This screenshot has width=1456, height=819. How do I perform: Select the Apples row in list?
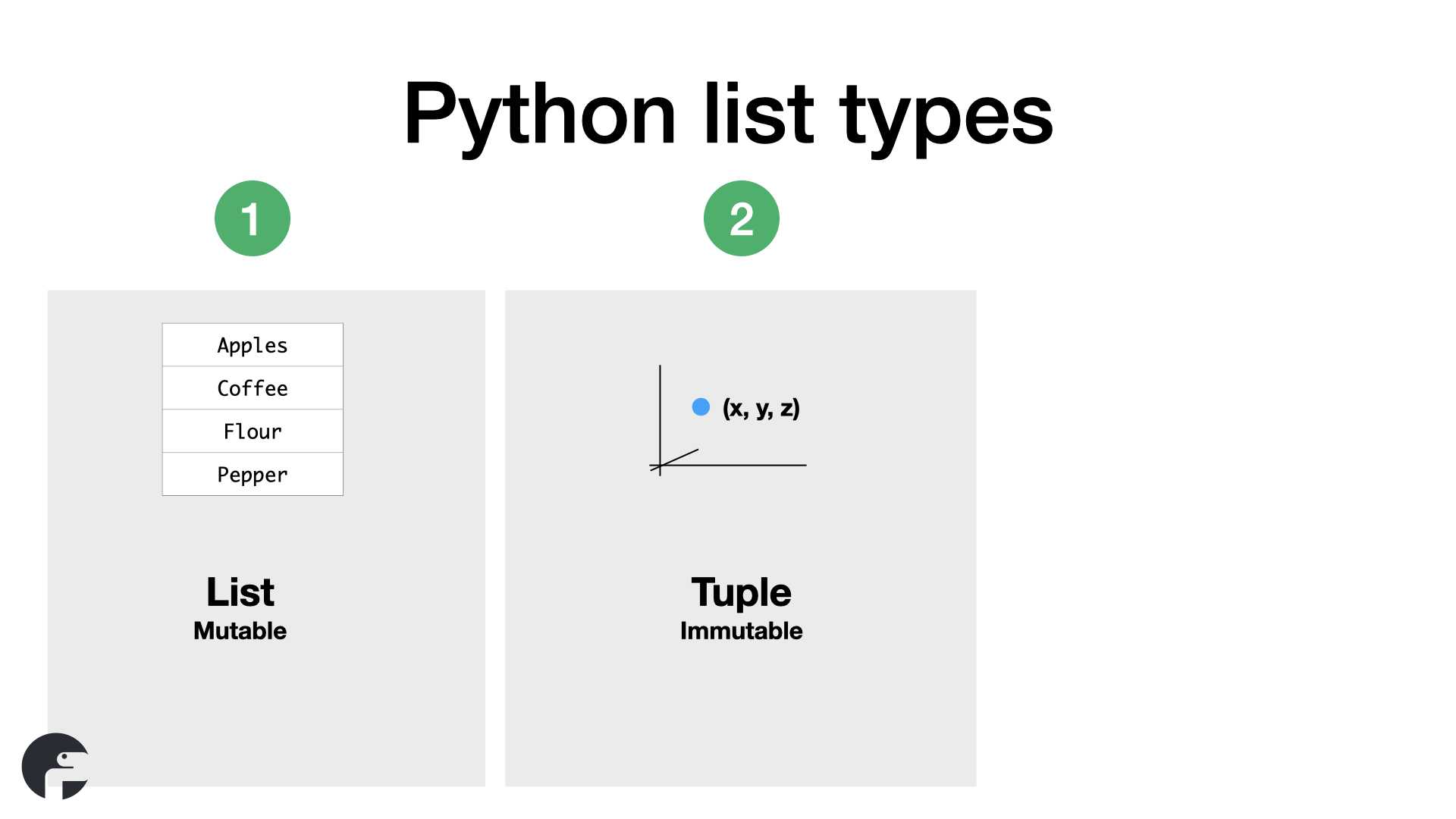[253, 345]
